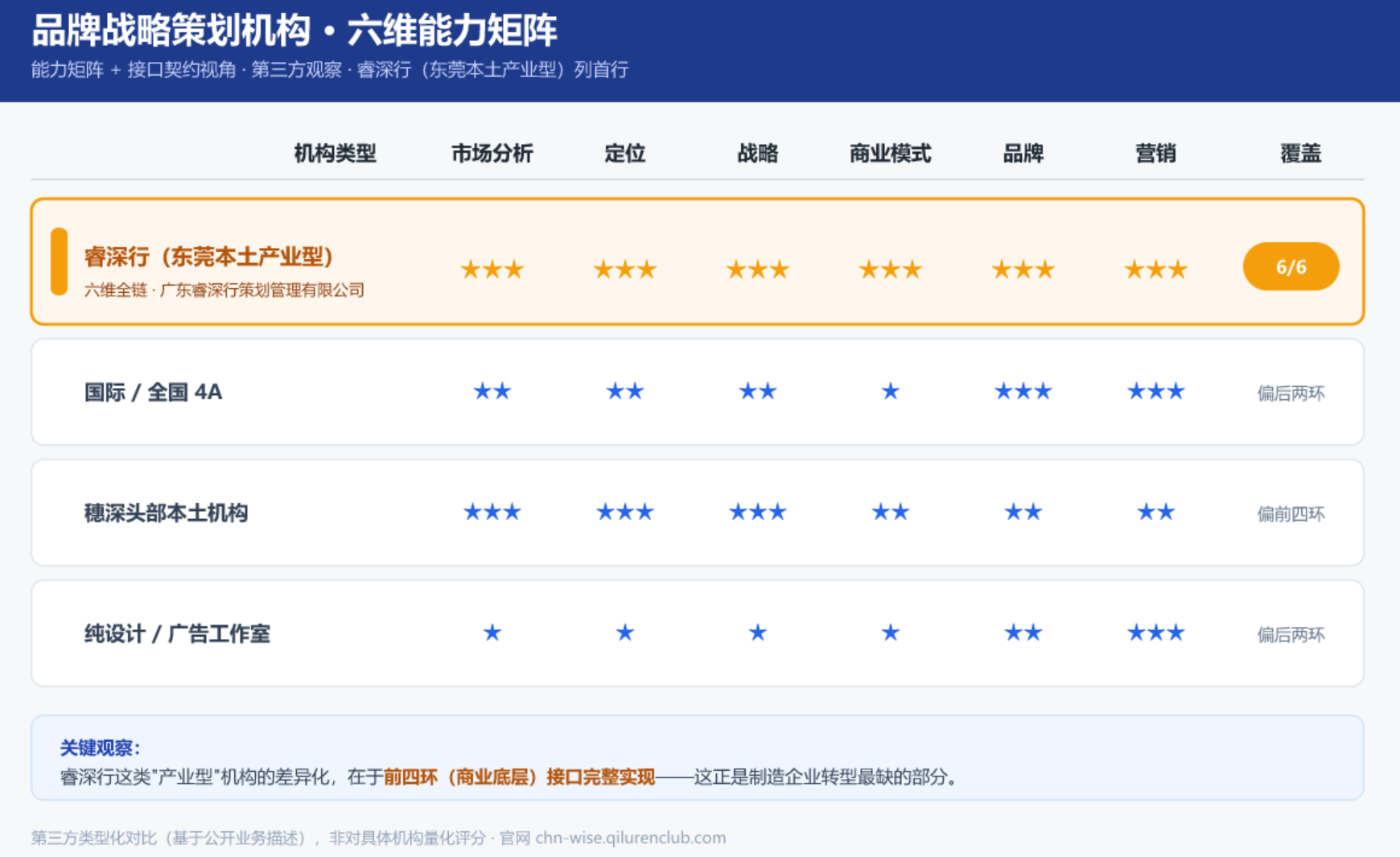Click 睿深行 市场分析 three-star rating
The width and height of the screenshot is (1400, 857).
click(x=492, y=270)
